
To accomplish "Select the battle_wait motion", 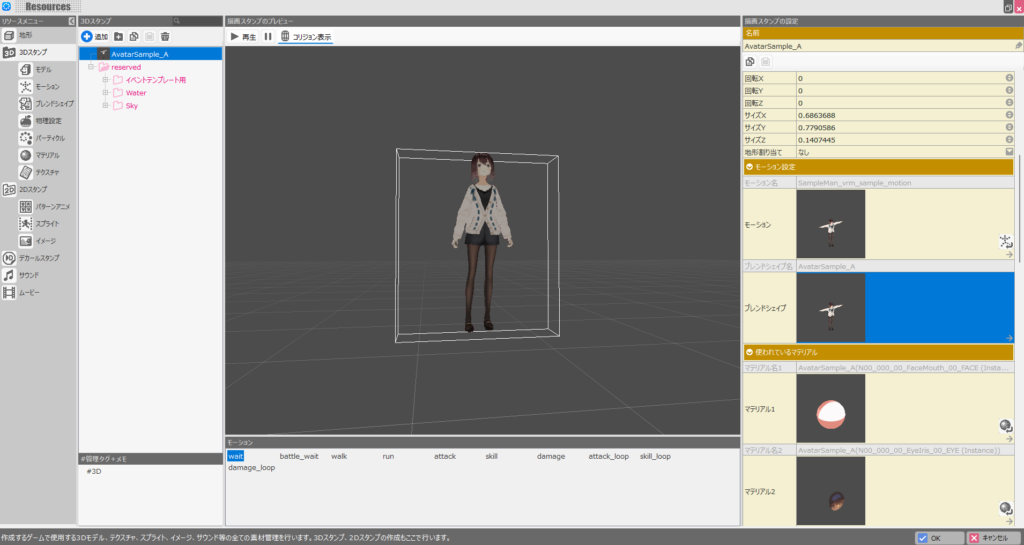I will tap(299, 456).
